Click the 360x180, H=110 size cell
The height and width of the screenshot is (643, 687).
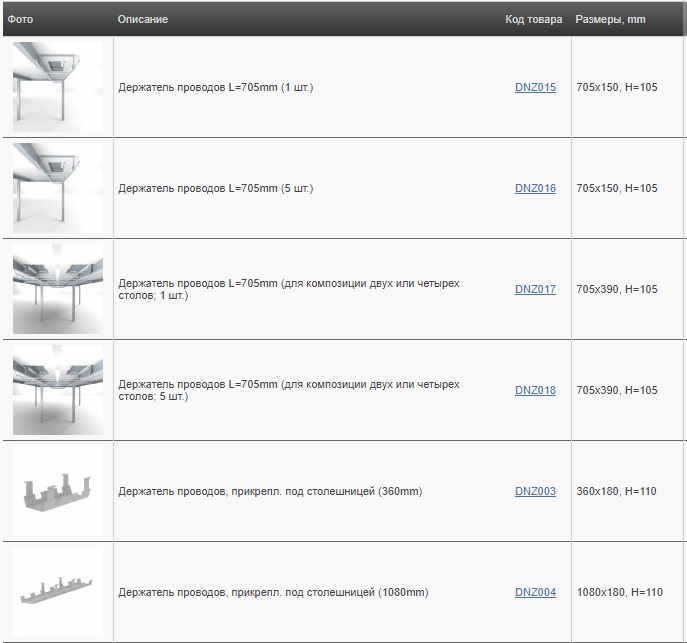coord(619,492)
